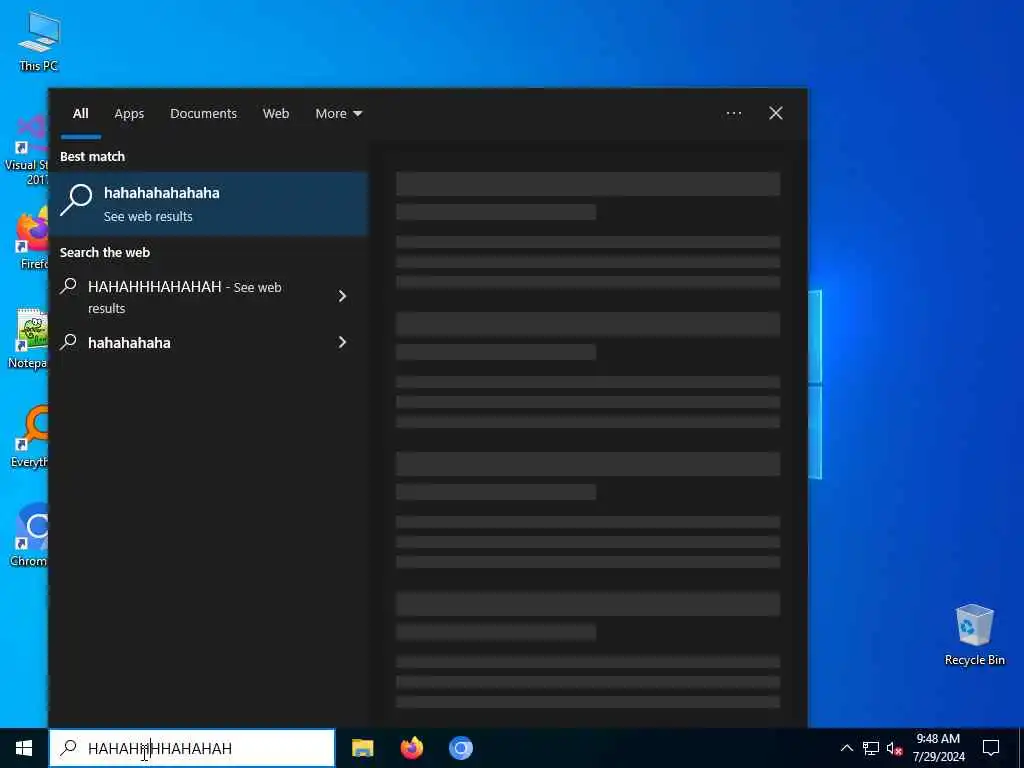
Task: Open the muted volume tray icon
Action: coord(895,748)
